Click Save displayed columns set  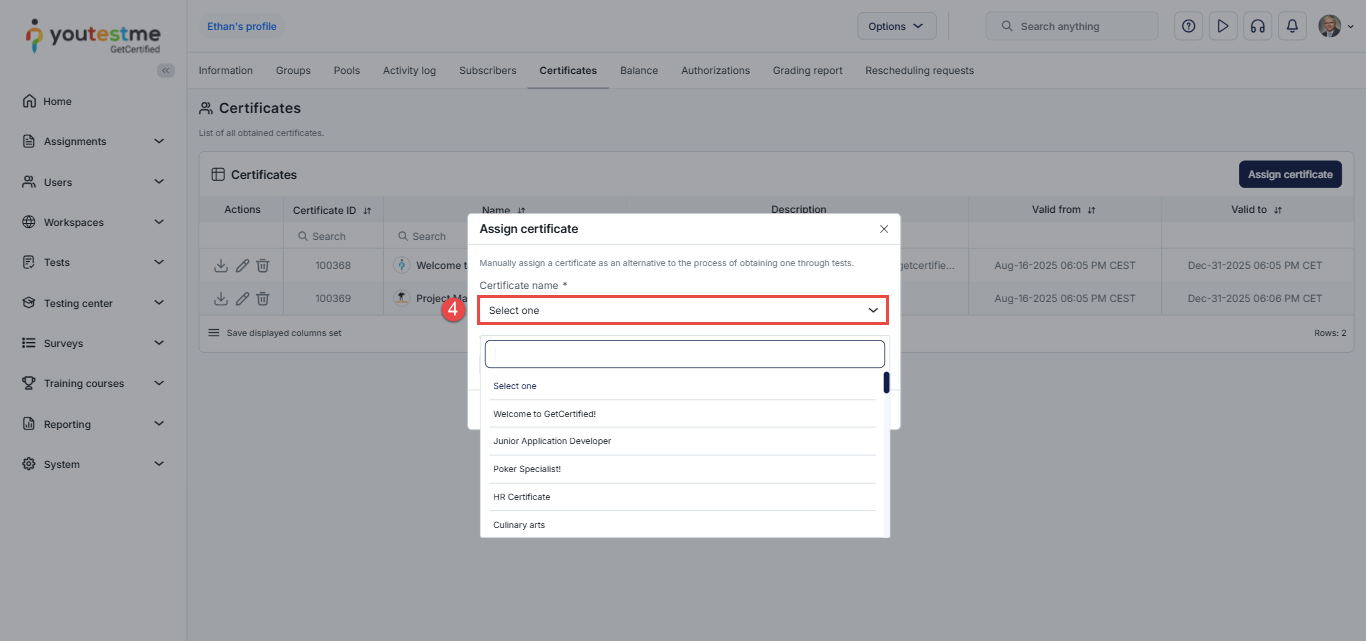pos(283,333)
